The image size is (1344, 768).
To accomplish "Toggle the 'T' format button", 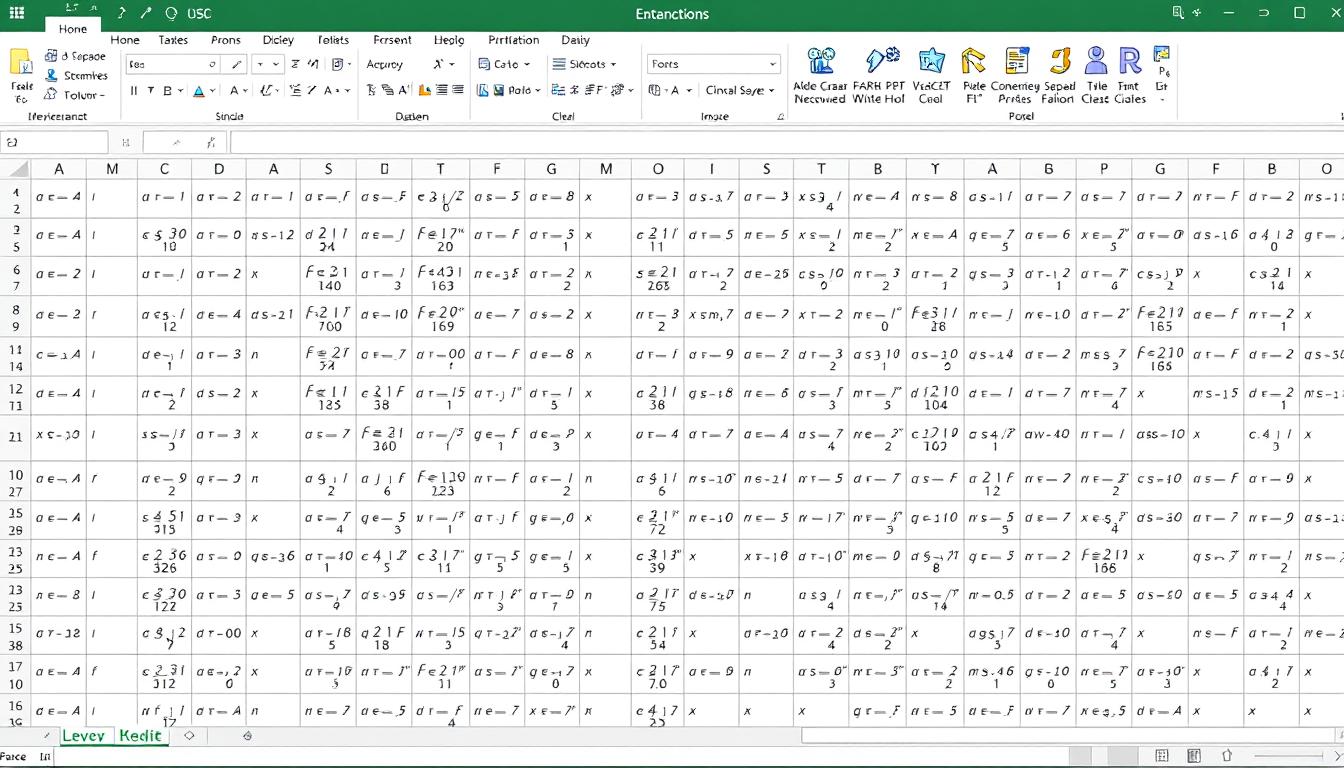I will [x=150, y=90].
